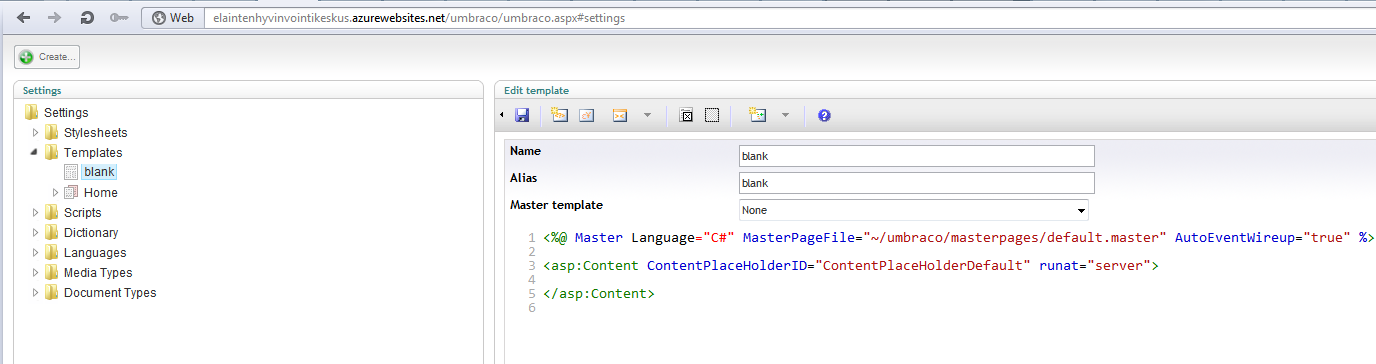Image resolution: width=1376 pixels, height=364 pixels.
Task: Select the Languages folder
Action: [x=95, y=252]
